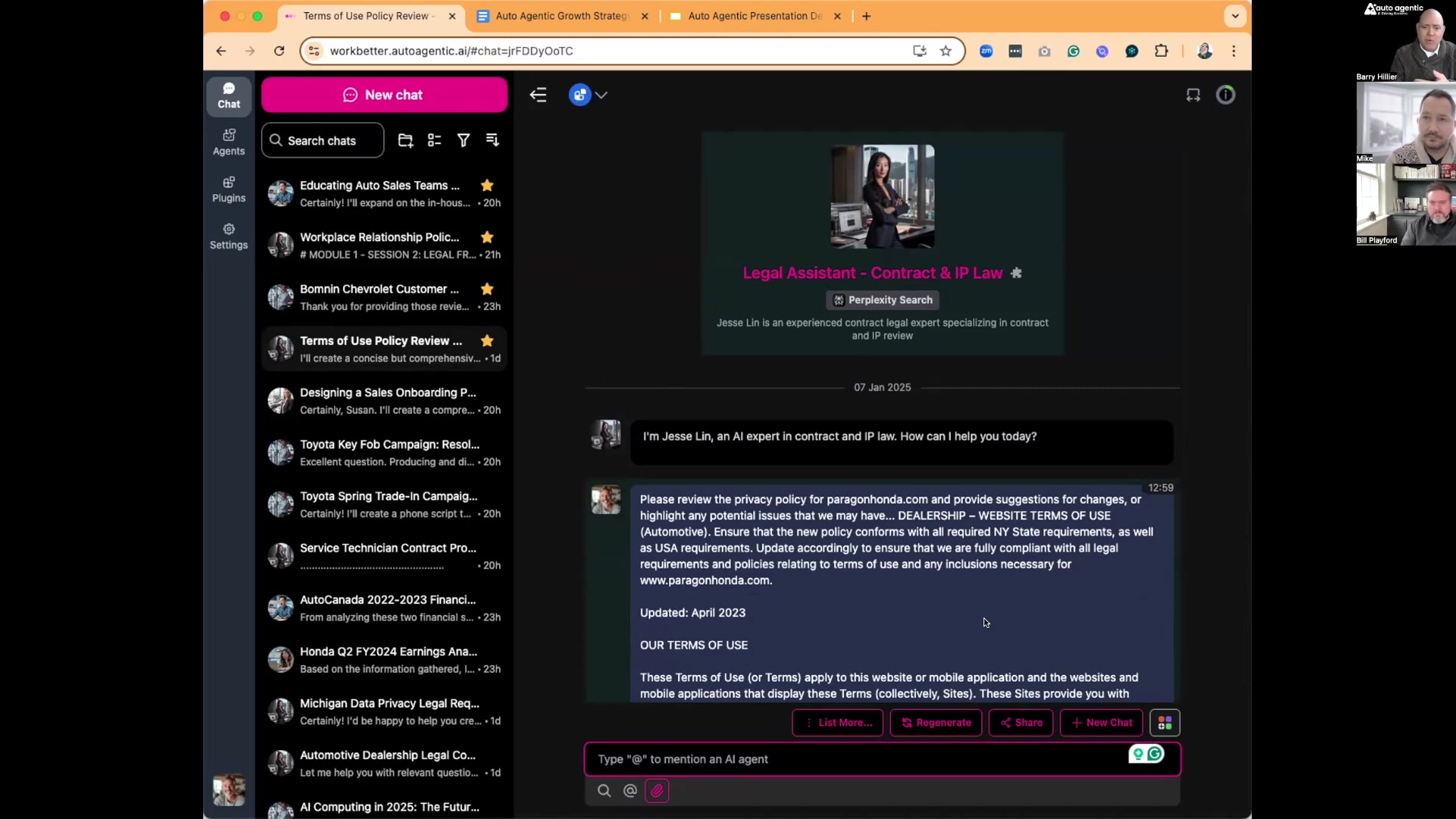This screenshot has height=819, width=1456.
Task: Open Toyota Spring Trade-In Campaign chat
Action: click(384, 504)
